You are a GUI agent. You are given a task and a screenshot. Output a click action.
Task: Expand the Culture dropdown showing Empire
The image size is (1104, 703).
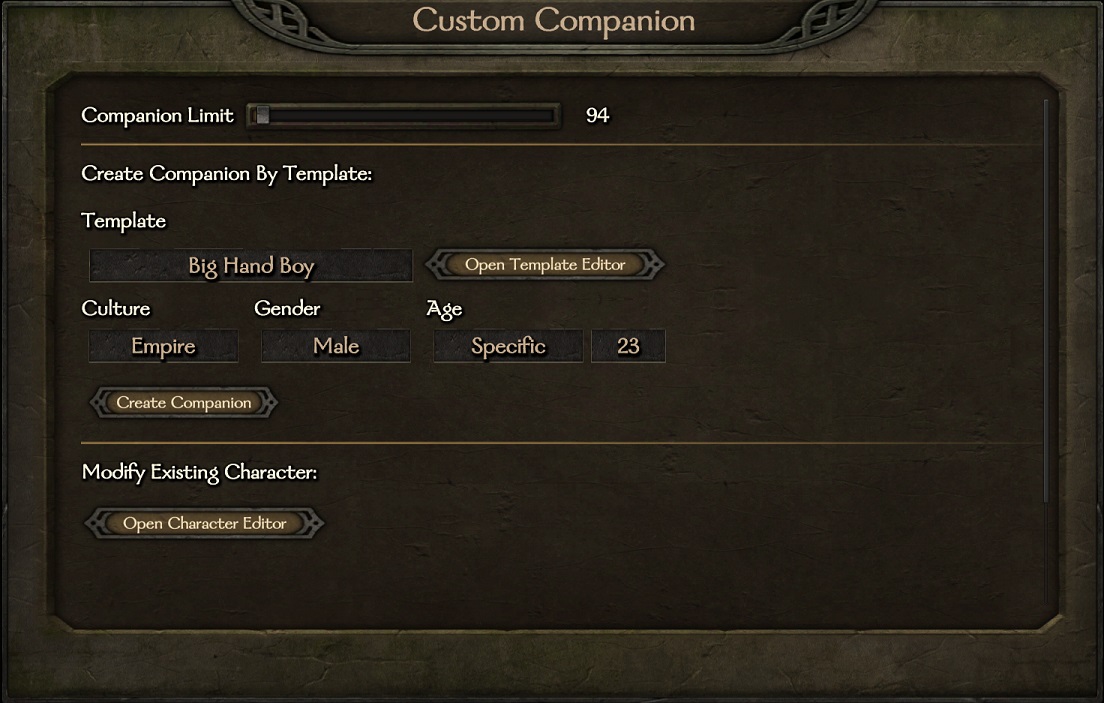pos(164,346)
